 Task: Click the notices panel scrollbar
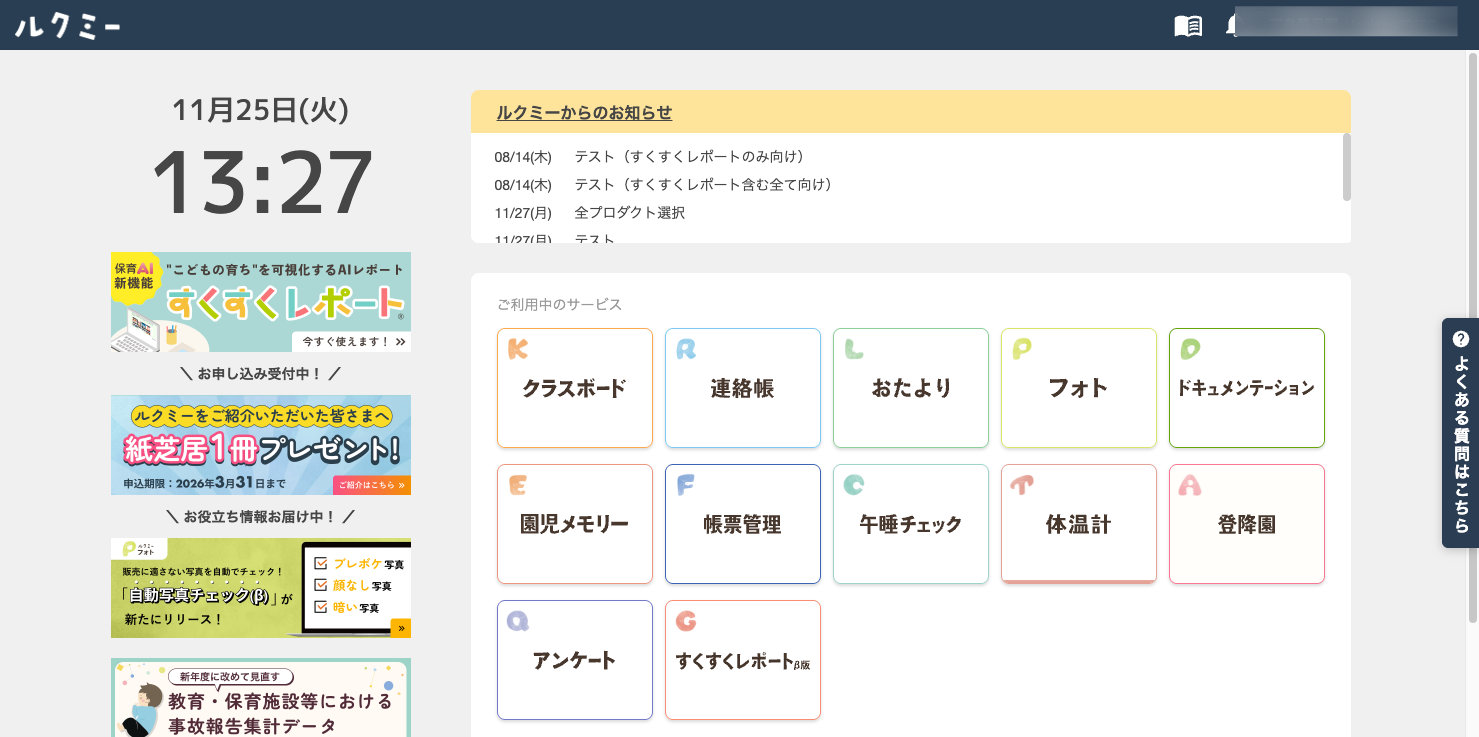point(1346,167)
